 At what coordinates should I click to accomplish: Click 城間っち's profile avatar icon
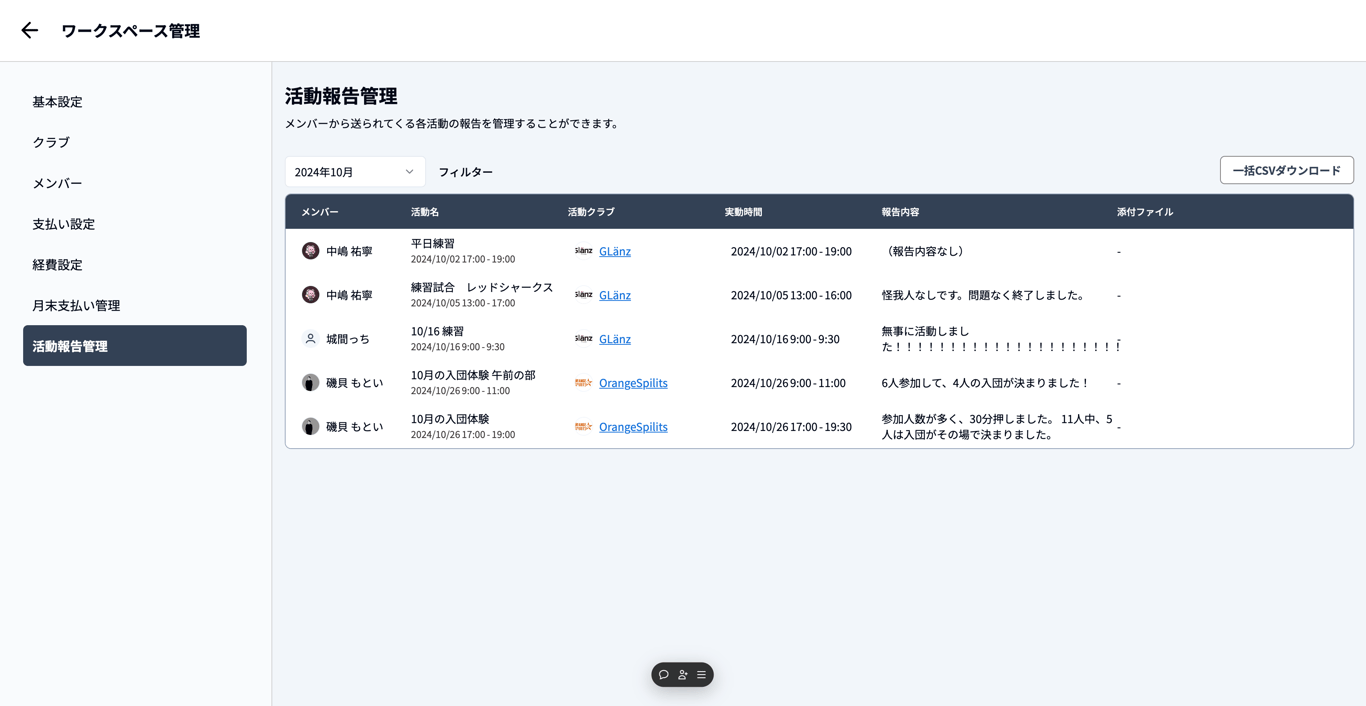pos(310,339)
